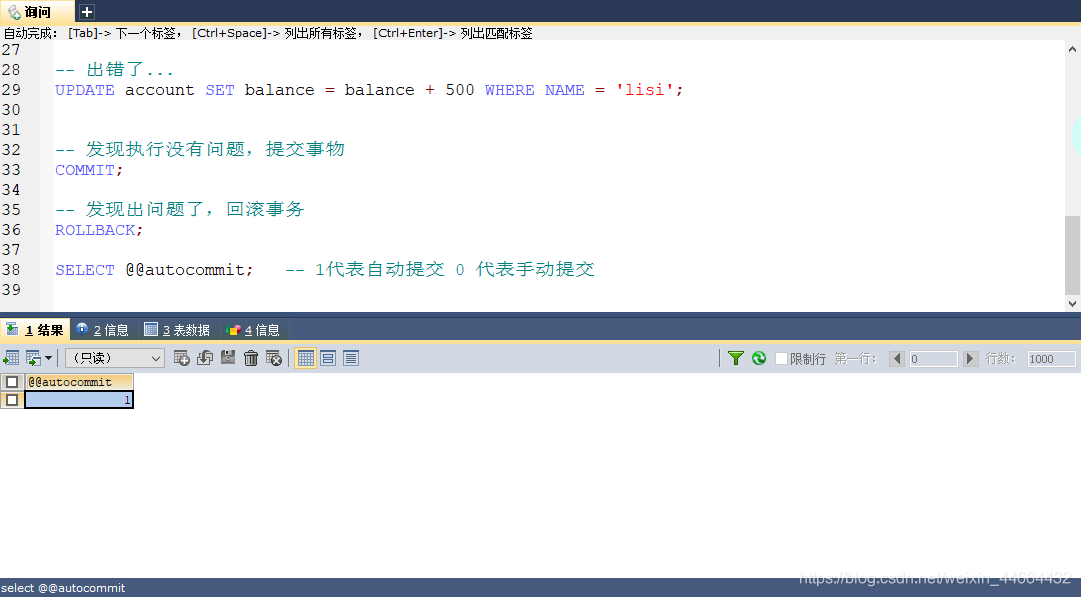Select the 1 结果 result tab

coord(34,330)
